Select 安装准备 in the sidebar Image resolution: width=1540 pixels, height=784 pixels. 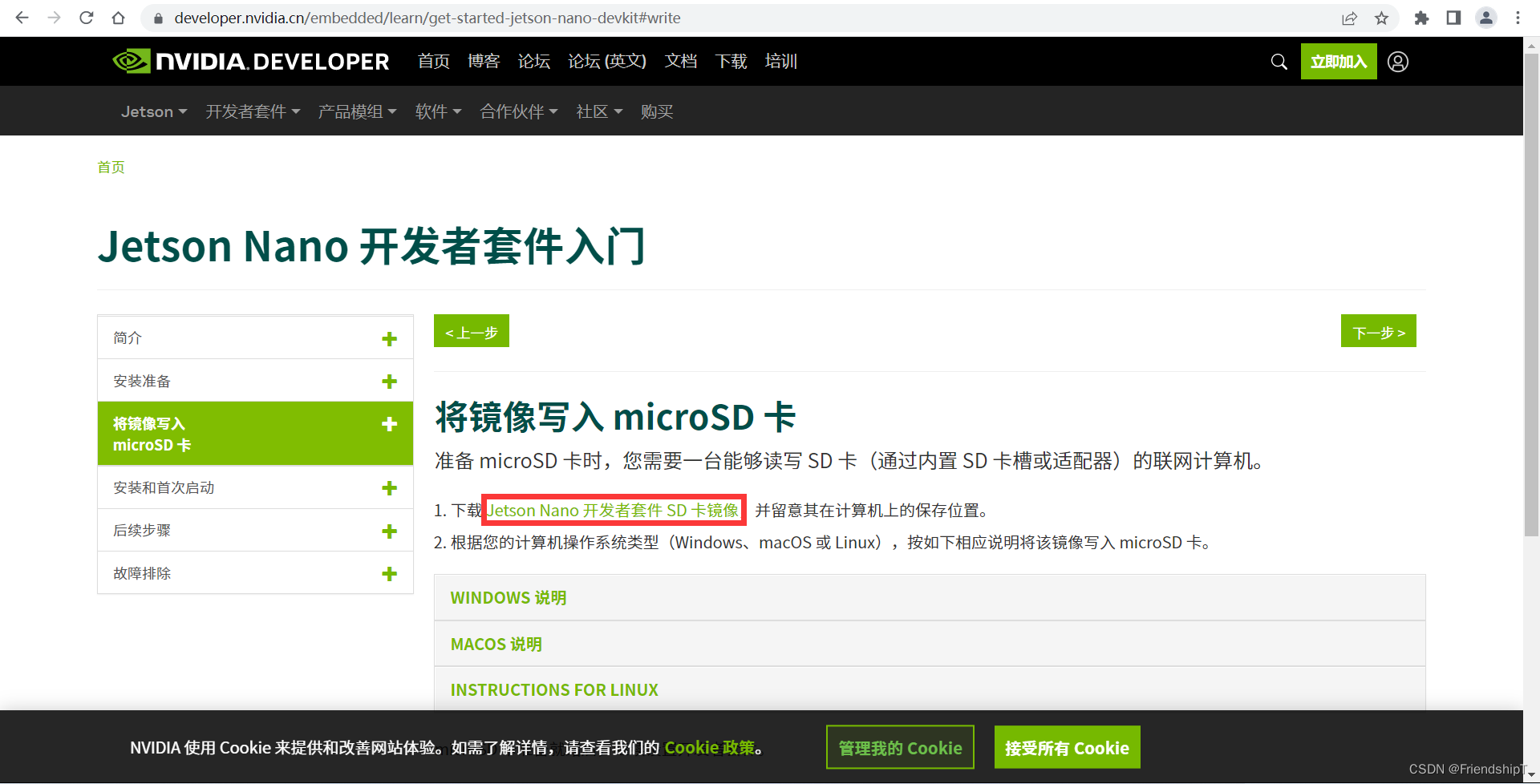click(255, 381)
